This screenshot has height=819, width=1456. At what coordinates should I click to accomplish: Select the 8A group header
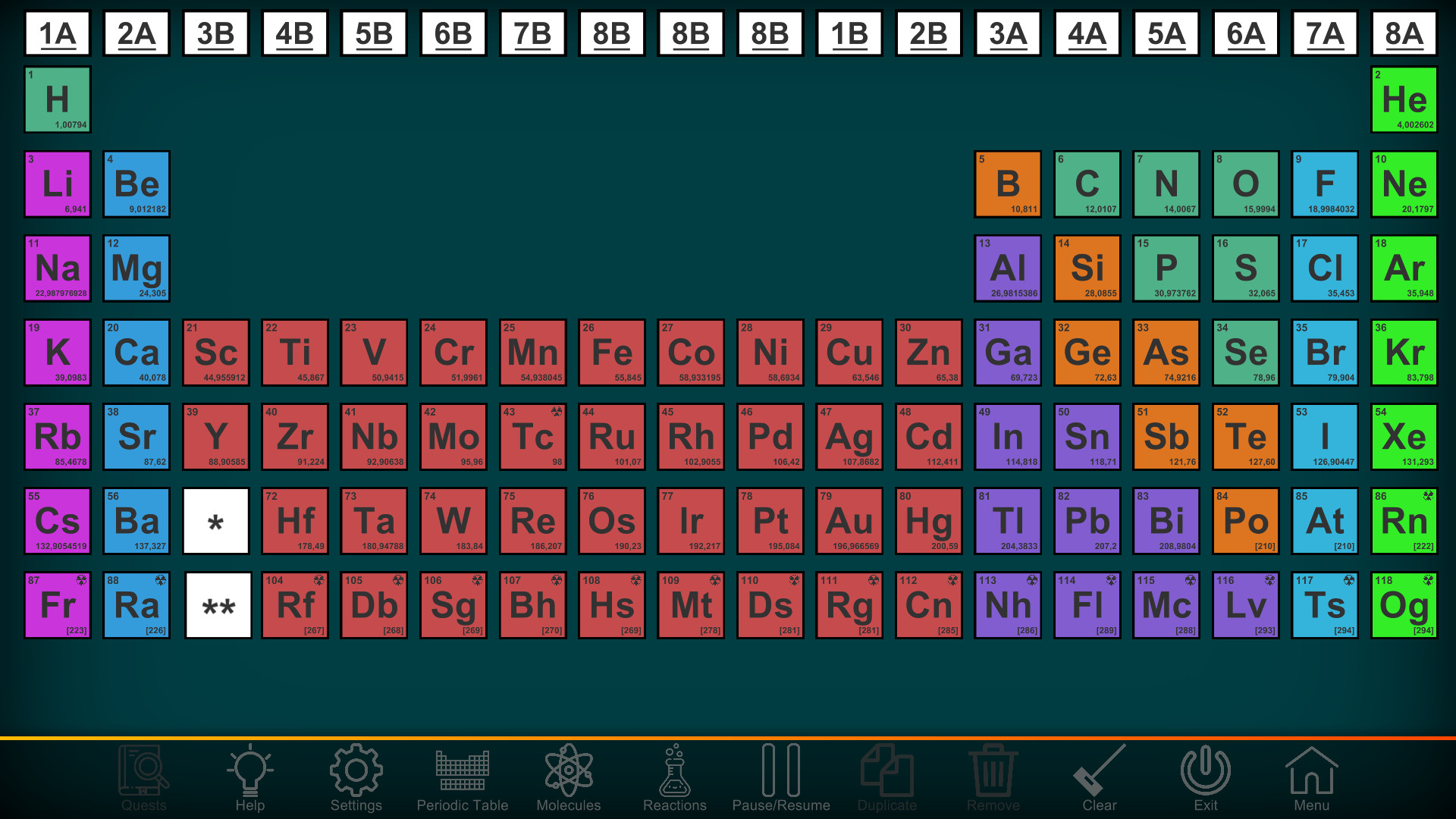point(1404,34)
